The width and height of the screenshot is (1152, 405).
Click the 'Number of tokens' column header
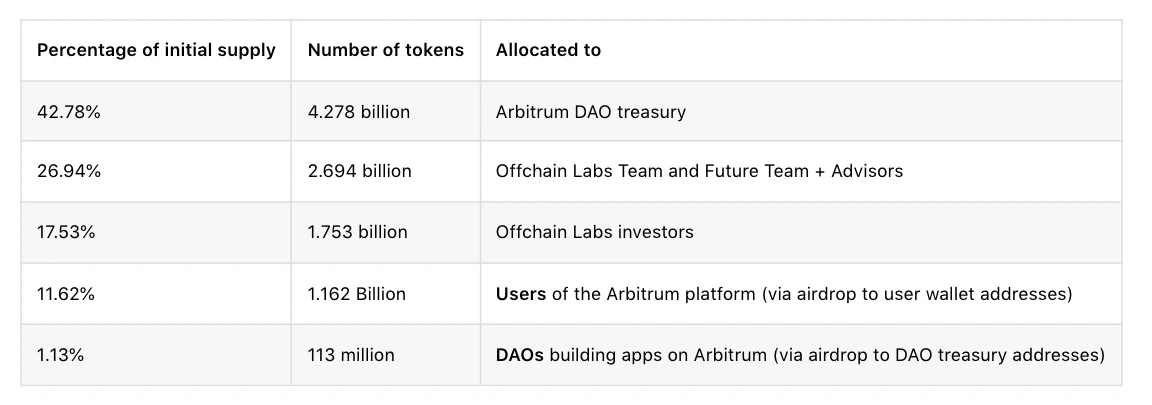386,50
